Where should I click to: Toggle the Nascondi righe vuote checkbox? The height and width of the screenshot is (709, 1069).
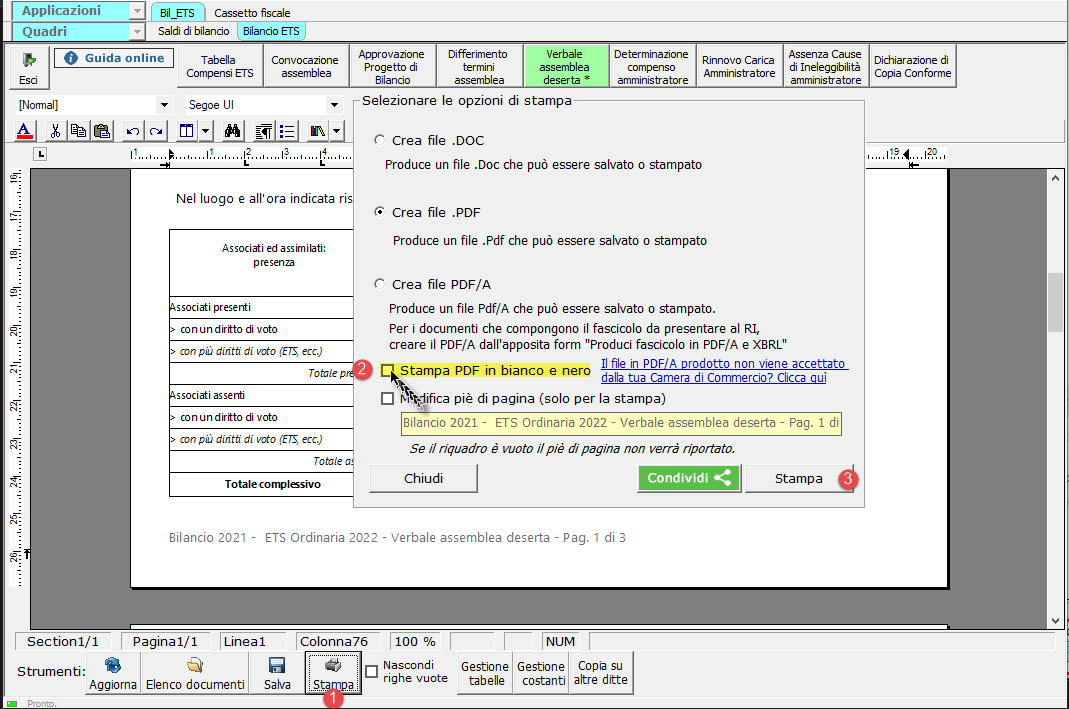tap(372, 672)
